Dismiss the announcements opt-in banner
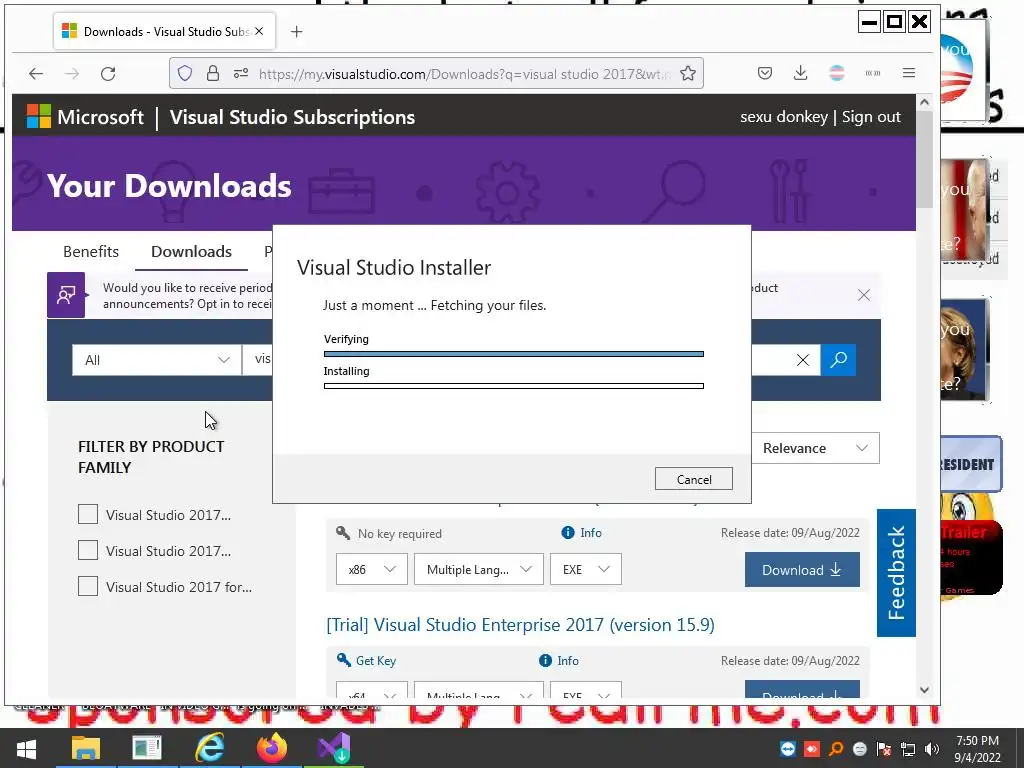Image resolution: width=1024 pixels, height=768 pixels. click(x=864, y=295)
